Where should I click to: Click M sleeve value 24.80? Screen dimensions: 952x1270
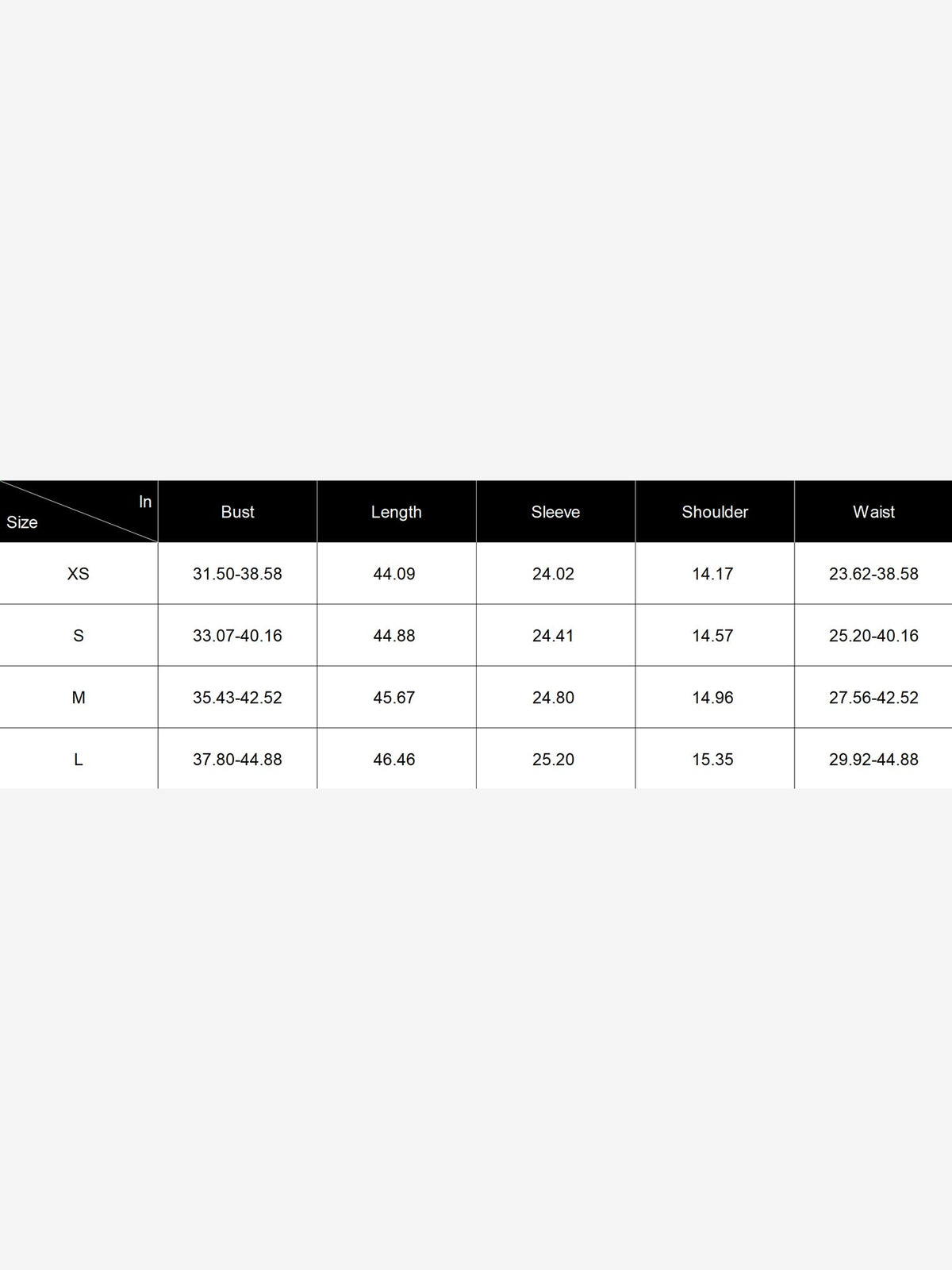pyautogui.click(x=553, y=697)
